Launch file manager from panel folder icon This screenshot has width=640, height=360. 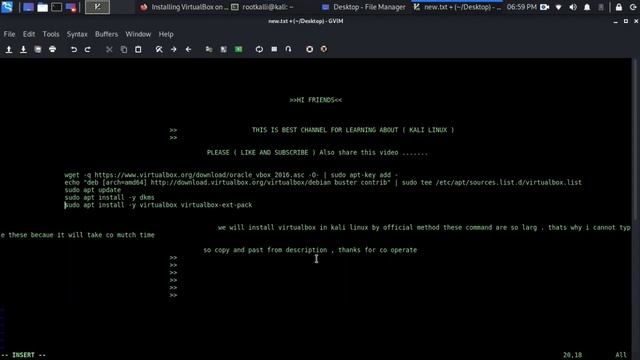tap(42, 7)
